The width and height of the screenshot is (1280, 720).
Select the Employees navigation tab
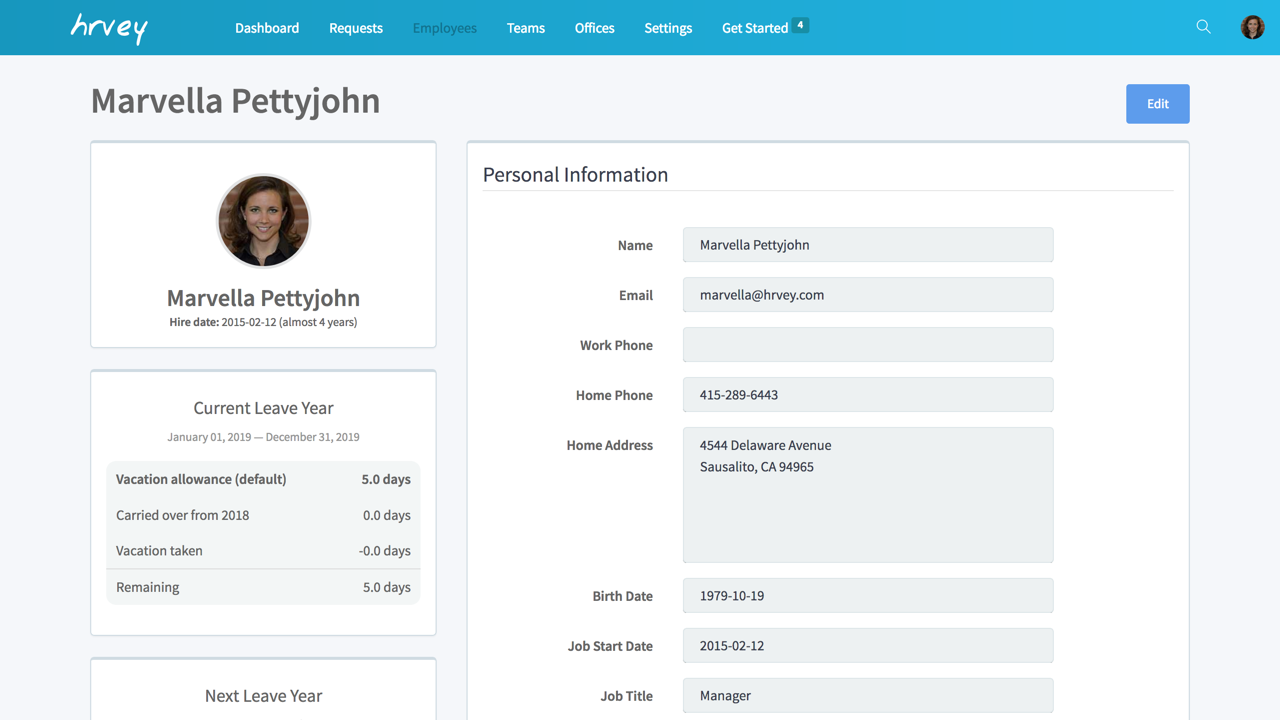coord(444,28)
